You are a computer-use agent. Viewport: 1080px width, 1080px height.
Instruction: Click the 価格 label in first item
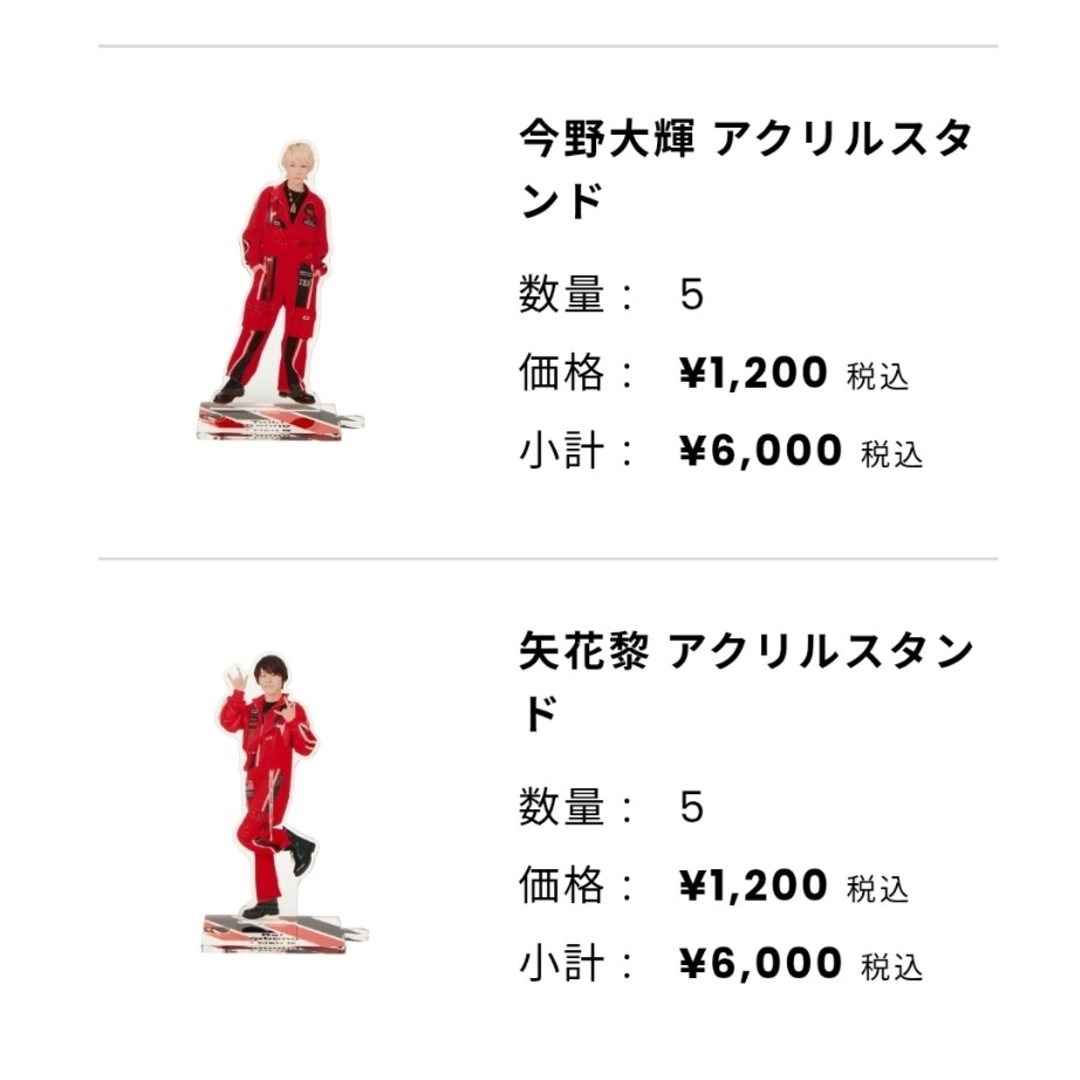coord(562,373)
